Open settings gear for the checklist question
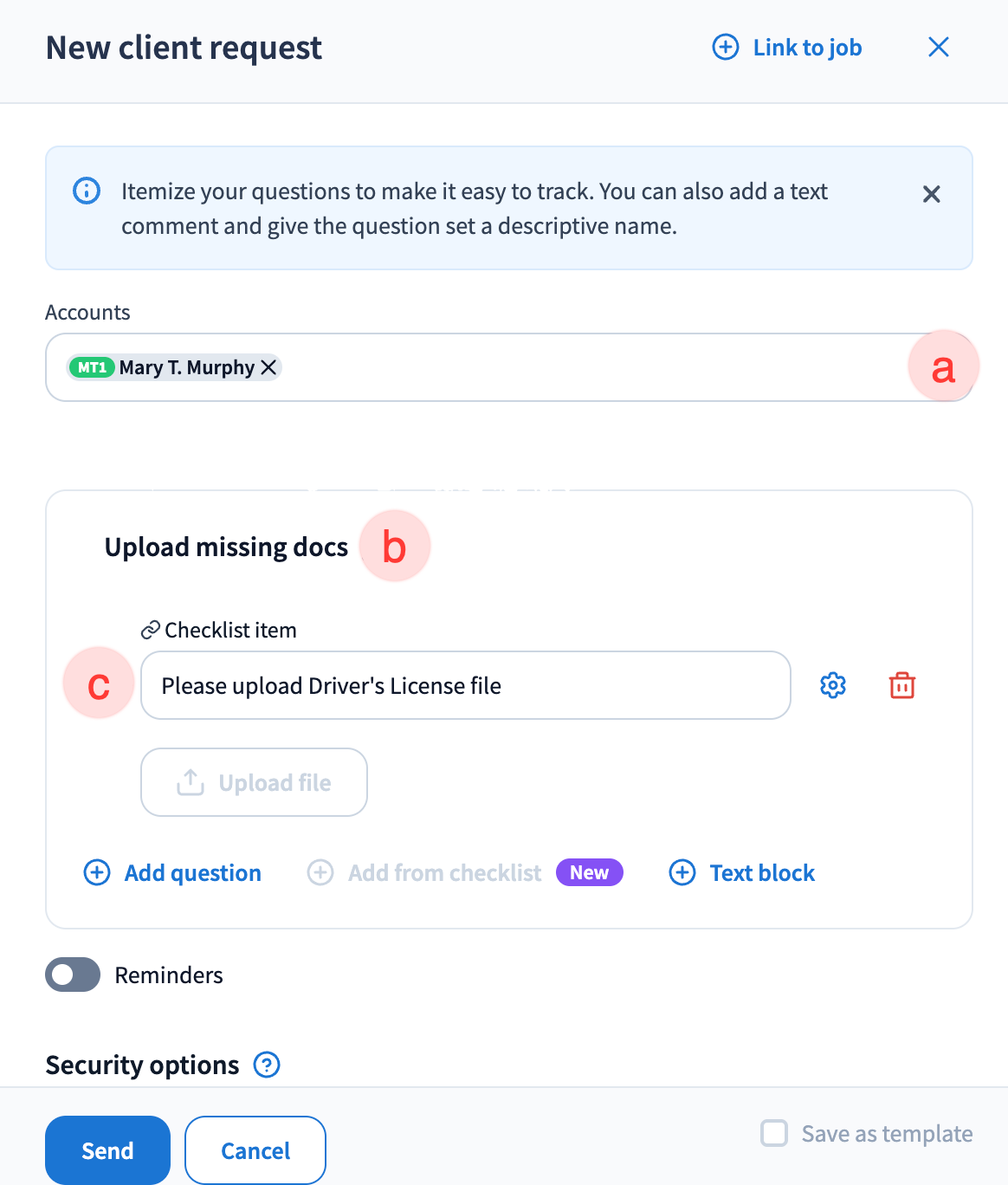The height and width of the screenshot is (1185, 1008). [833, 685]
